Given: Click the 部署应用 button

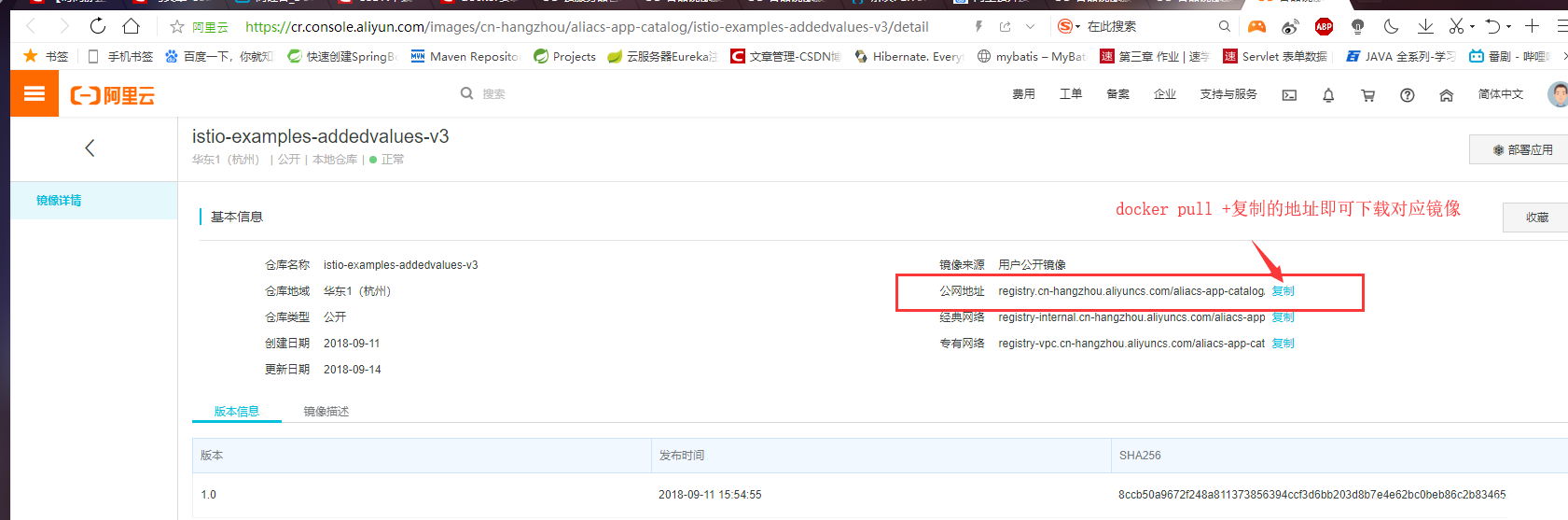Looking at the screenshot, I should click(1522, 149).
